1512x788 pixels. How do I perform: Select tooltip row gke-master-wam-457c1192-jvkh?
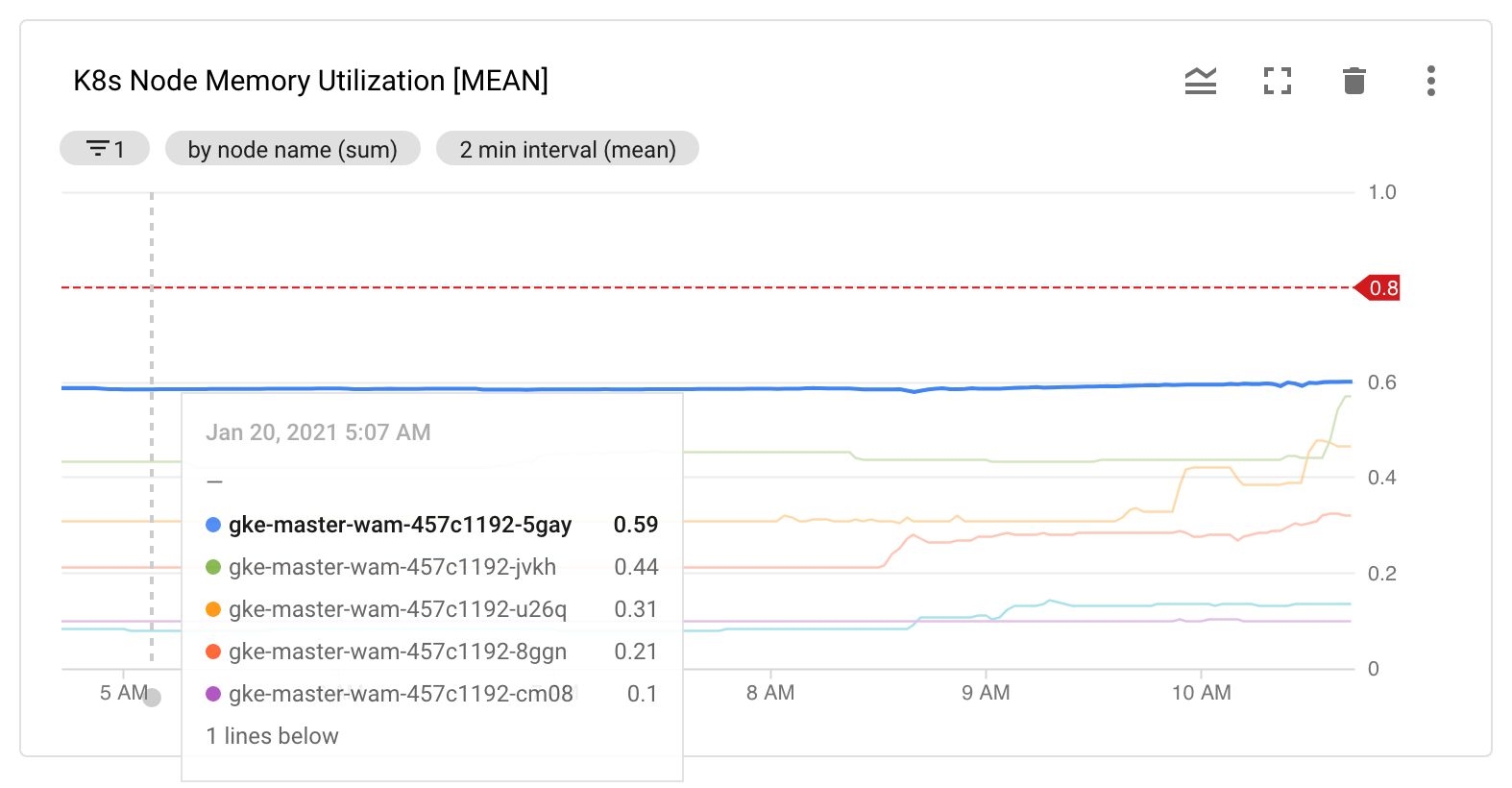click(x=432, y=567)
